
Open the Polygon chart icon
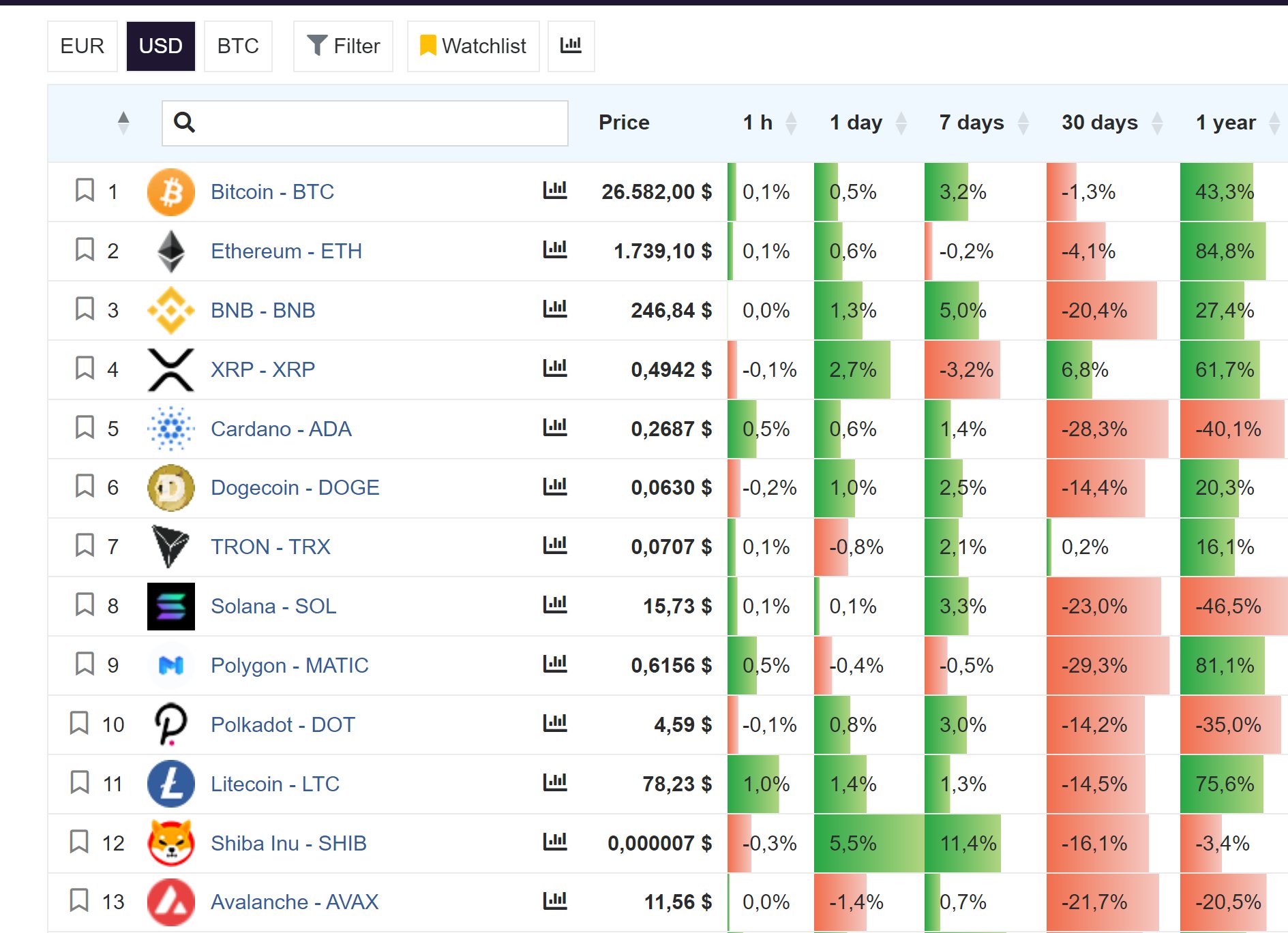click(x=555, y=664)
